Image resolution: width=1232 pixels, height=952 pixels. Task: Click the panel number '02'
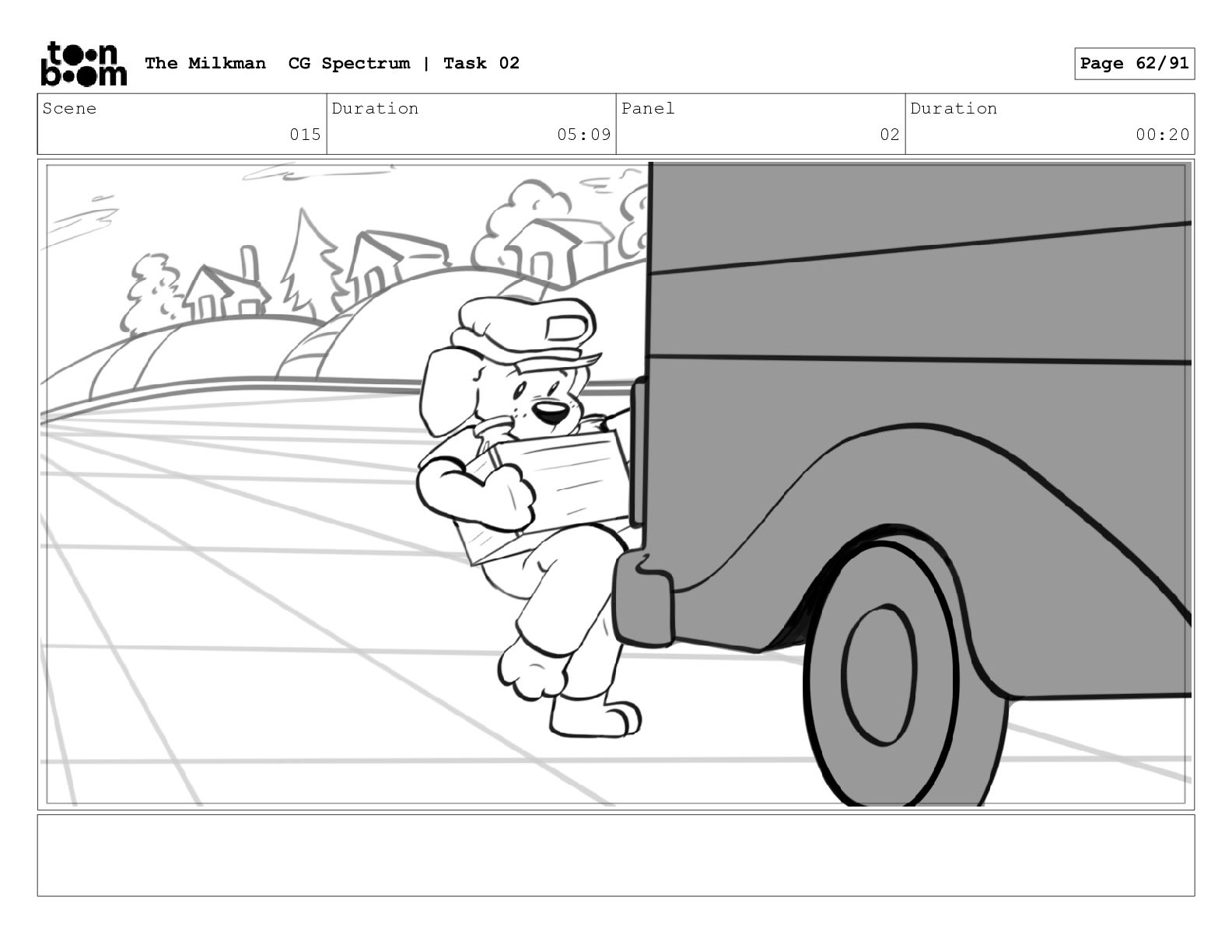tap(890, 135)
